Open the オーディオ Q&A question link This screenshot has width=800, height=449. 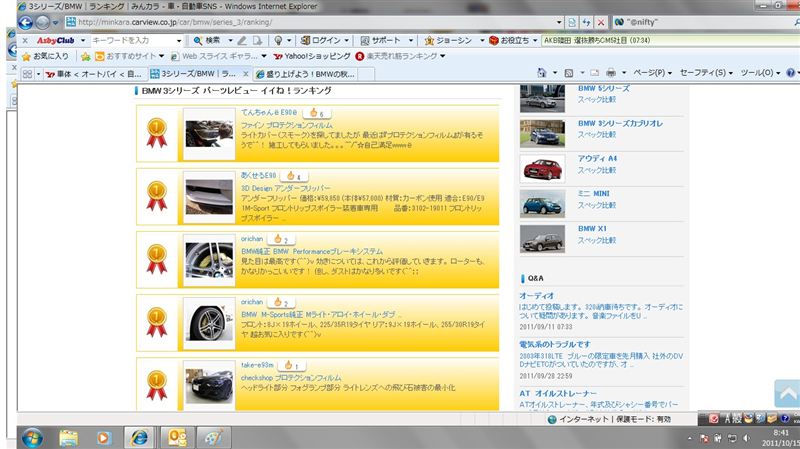coord(536,296)
